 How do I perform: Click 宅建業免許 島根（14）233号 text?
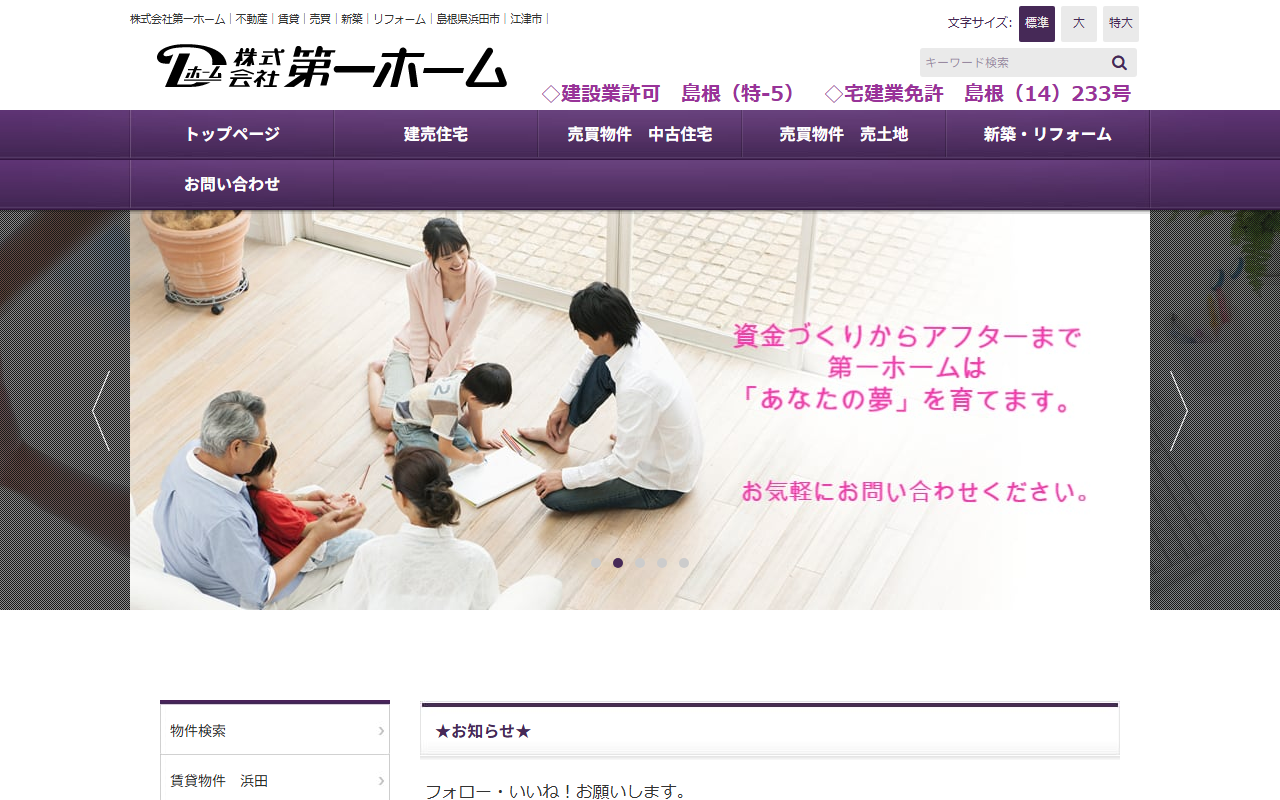point(978,94)
